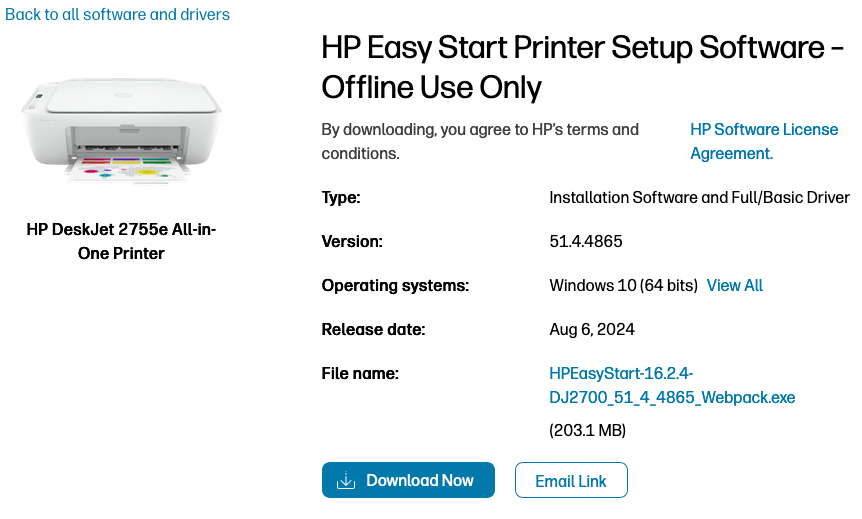Open the HP Software License Agreement
862x519 pixels.
tap(763, 142)
